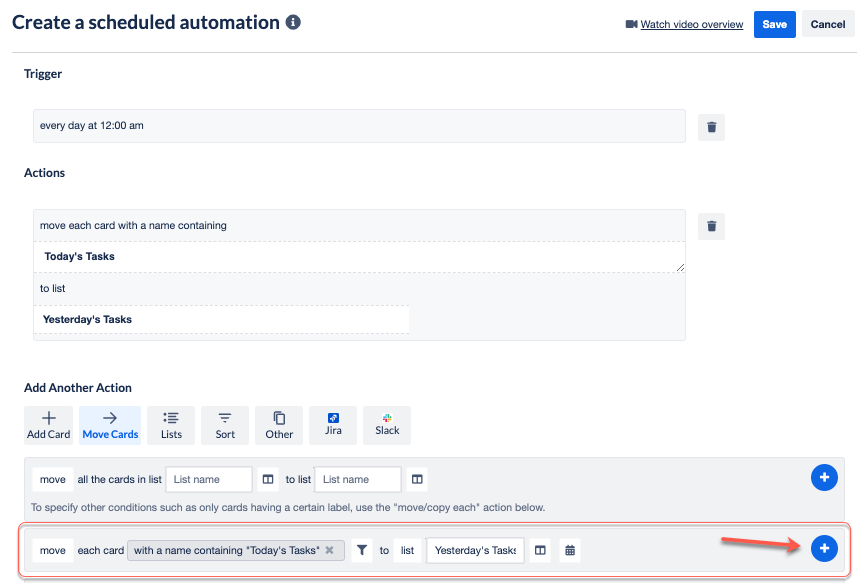Screen dimensions: 864x583
Task: Click the source List name input field
Action: pos(209,479)
